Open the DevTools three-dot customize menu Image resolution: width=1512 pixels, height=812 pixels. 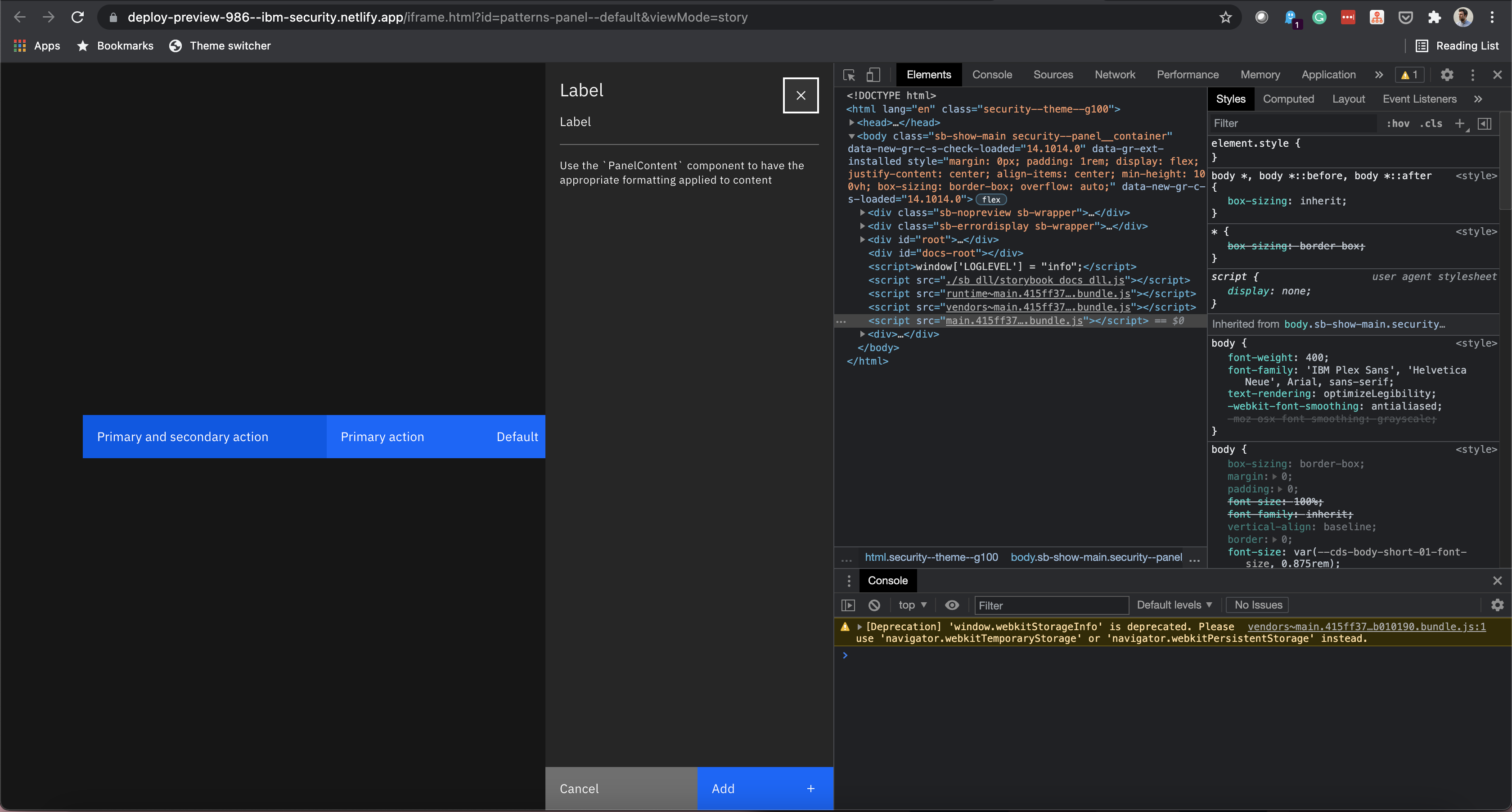click(x=1473, y=75)
